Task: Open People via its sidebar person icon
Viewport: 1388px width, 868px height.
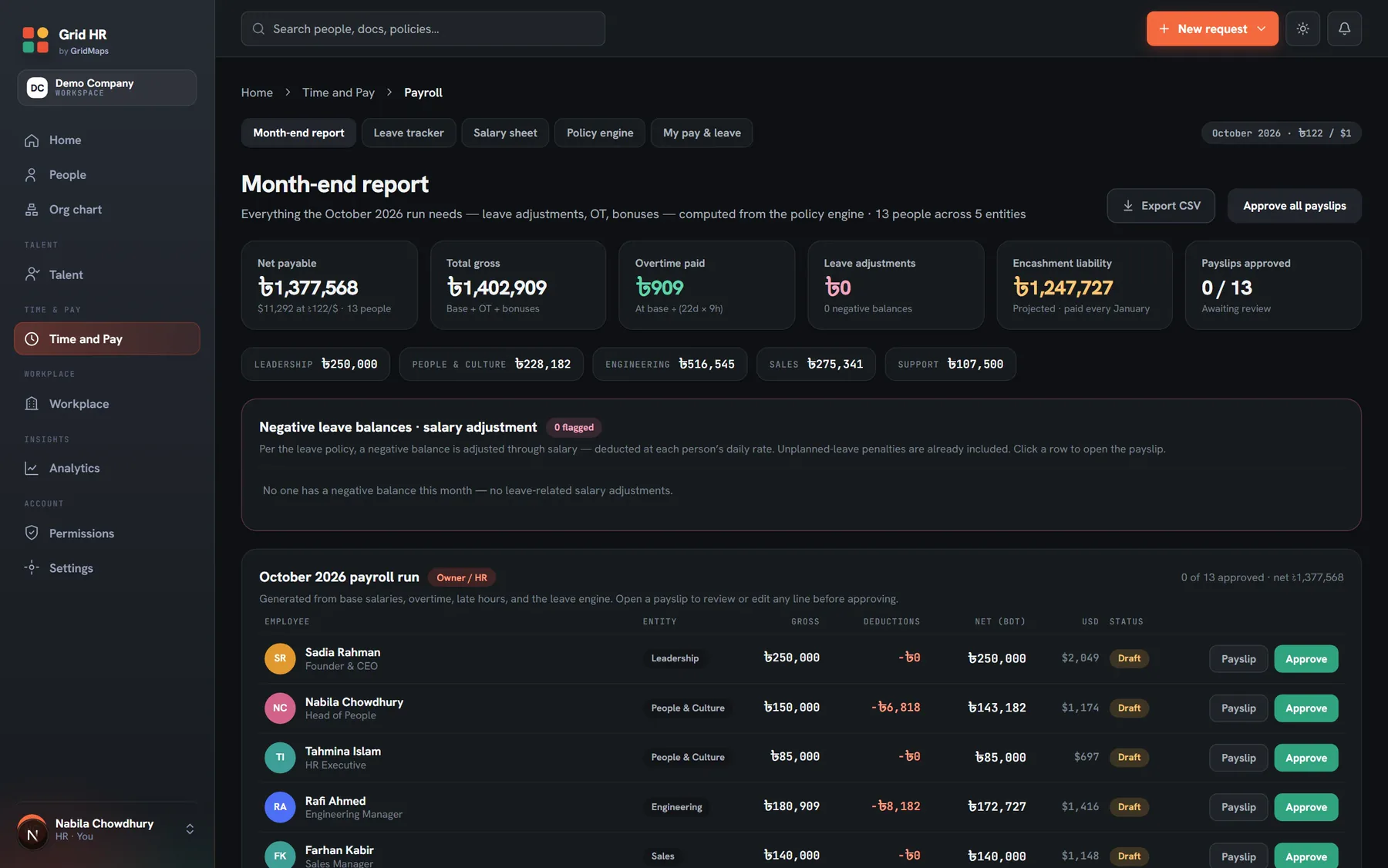Action: click(32, 175)
